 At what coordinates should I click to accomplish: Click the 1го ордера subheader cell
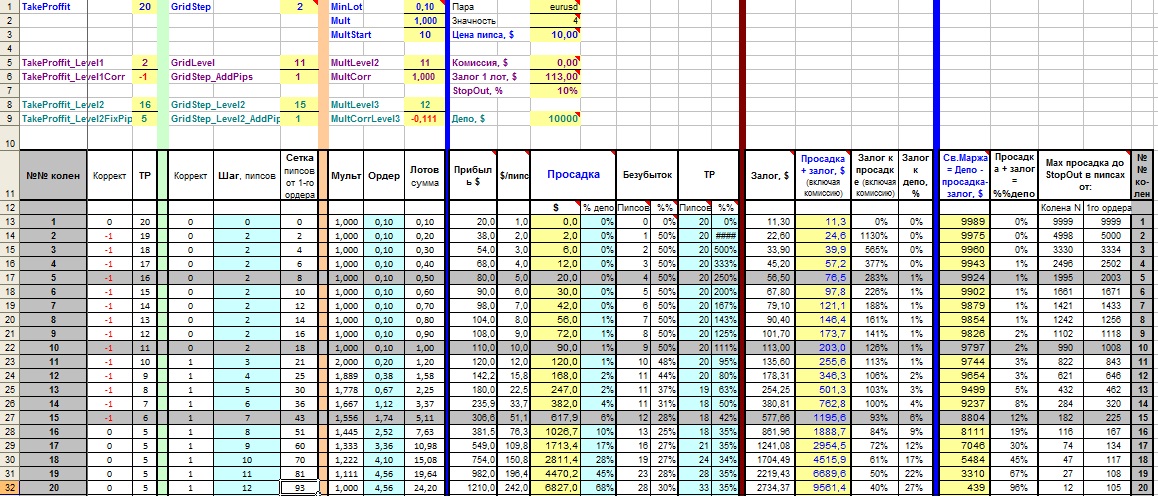[1108, 207]
